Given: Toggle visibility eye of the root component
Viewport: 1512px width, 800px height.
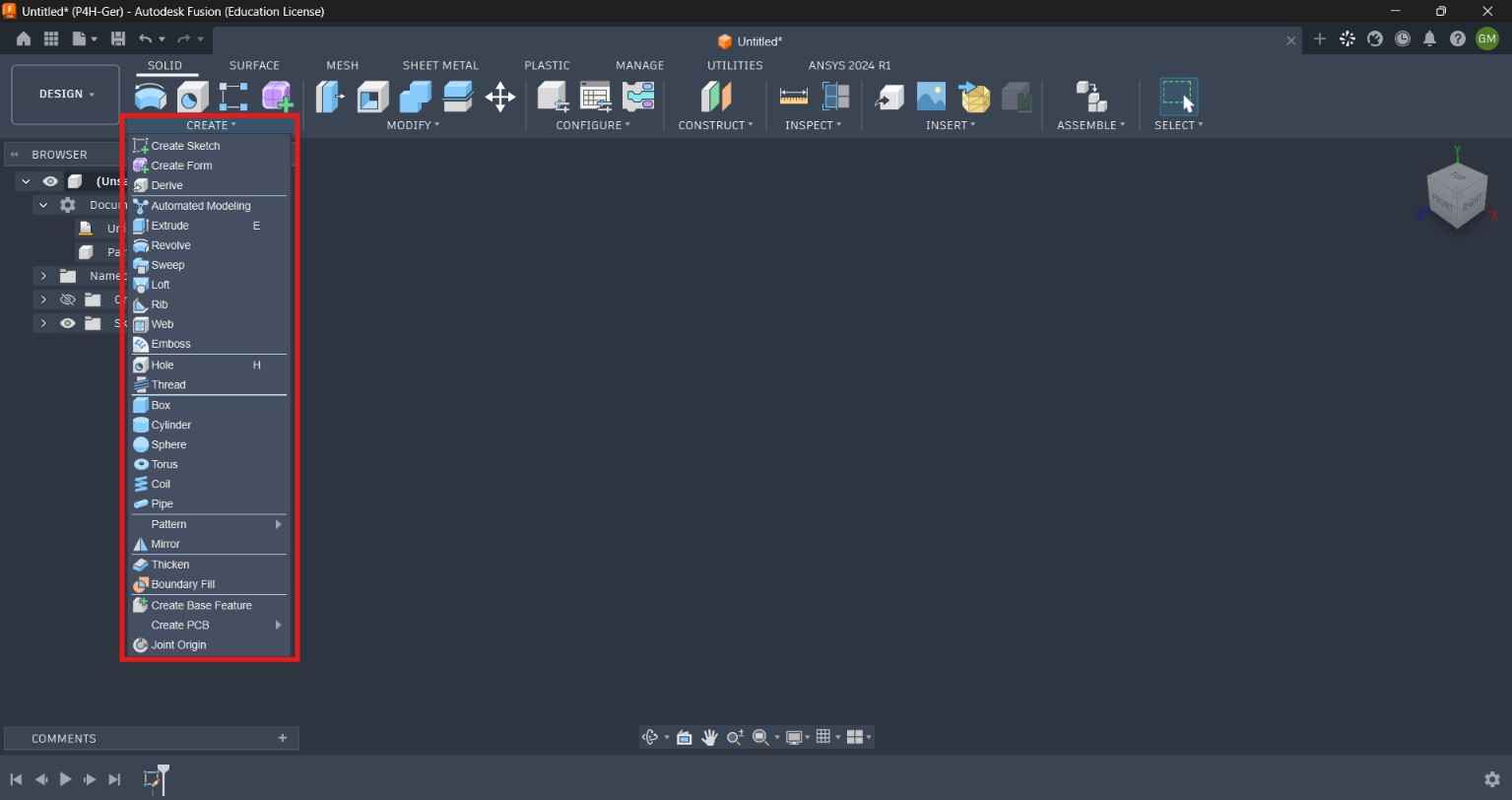Looking at the screenshot, I should [50, 181].
